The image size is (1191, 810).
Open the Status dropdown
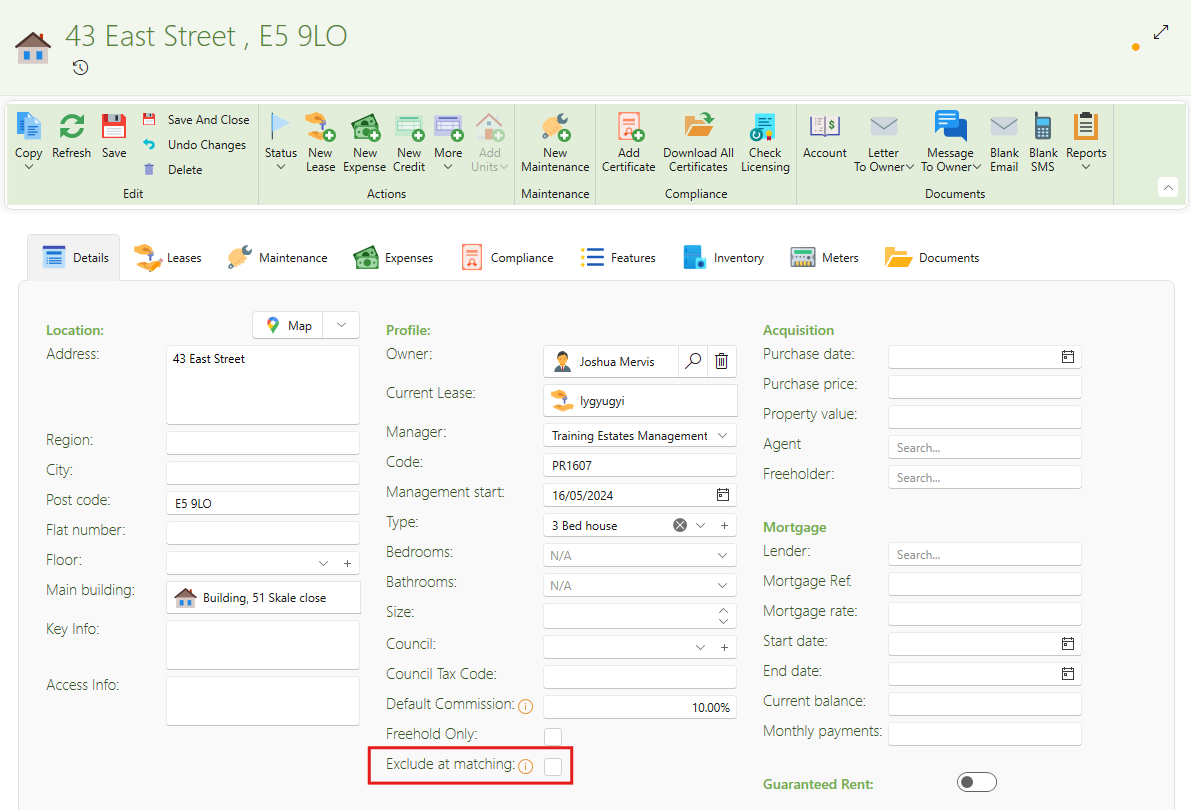pyautogui.click(x=280, y=167)
